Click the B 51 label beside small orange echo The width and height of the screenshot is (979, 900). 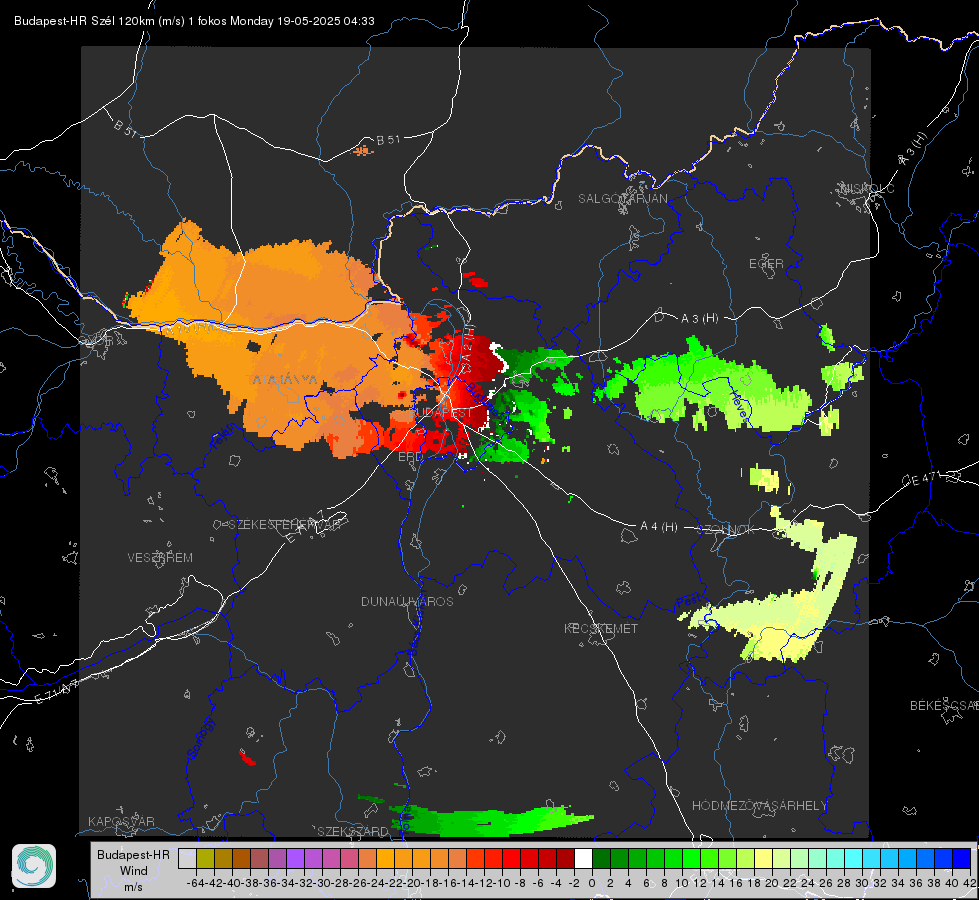pyautogui.click(x=388, y=140)
